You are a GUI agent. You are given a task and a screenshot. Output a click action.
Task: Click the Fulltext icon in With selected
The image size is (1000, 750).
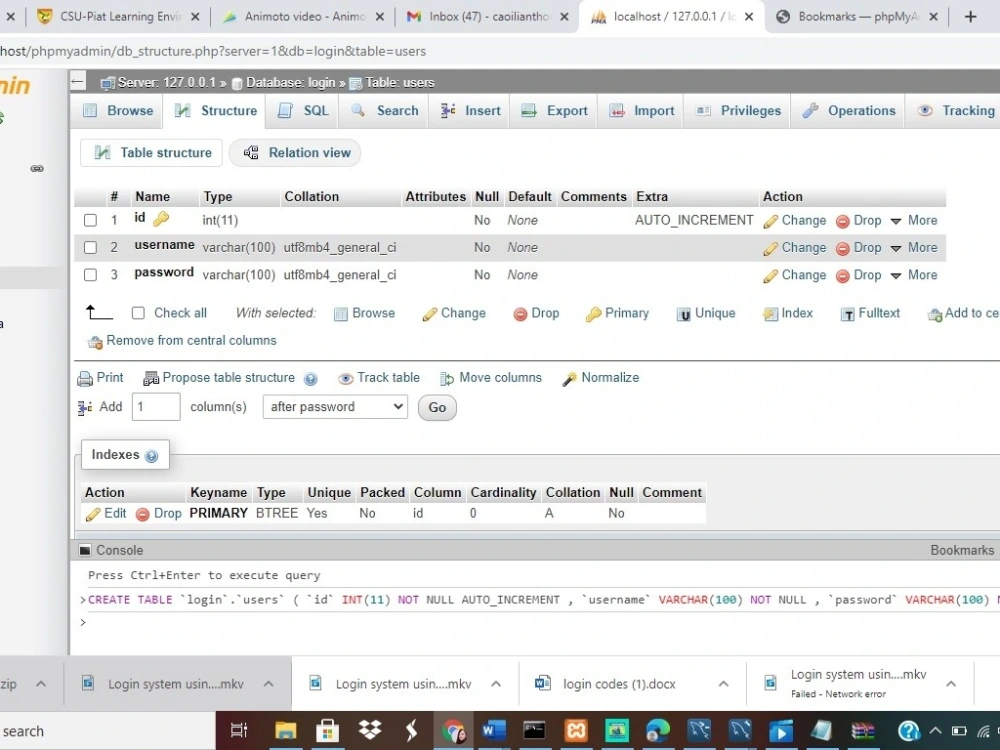[848, 314]
